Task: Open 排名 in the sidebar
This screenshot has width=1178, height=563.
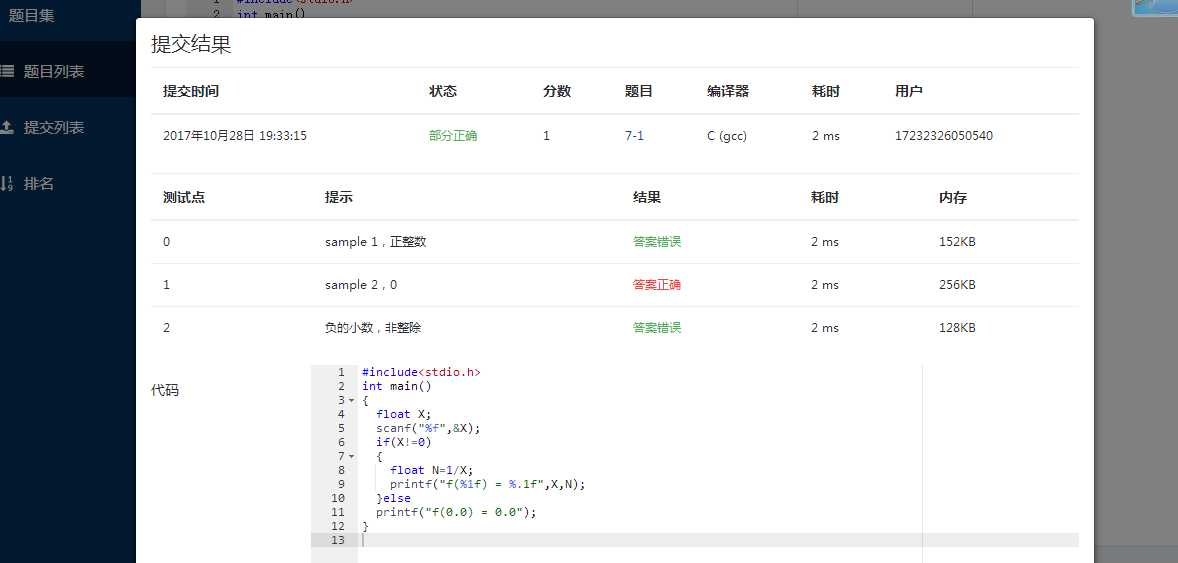Action: 38,183
